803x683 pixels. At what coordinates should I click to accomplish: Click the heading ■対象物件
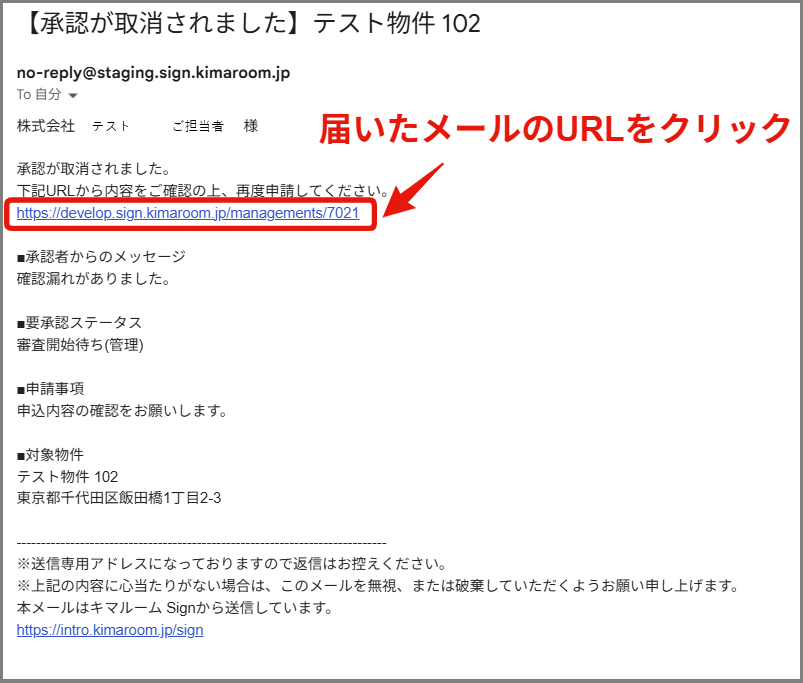coord(50,455)
